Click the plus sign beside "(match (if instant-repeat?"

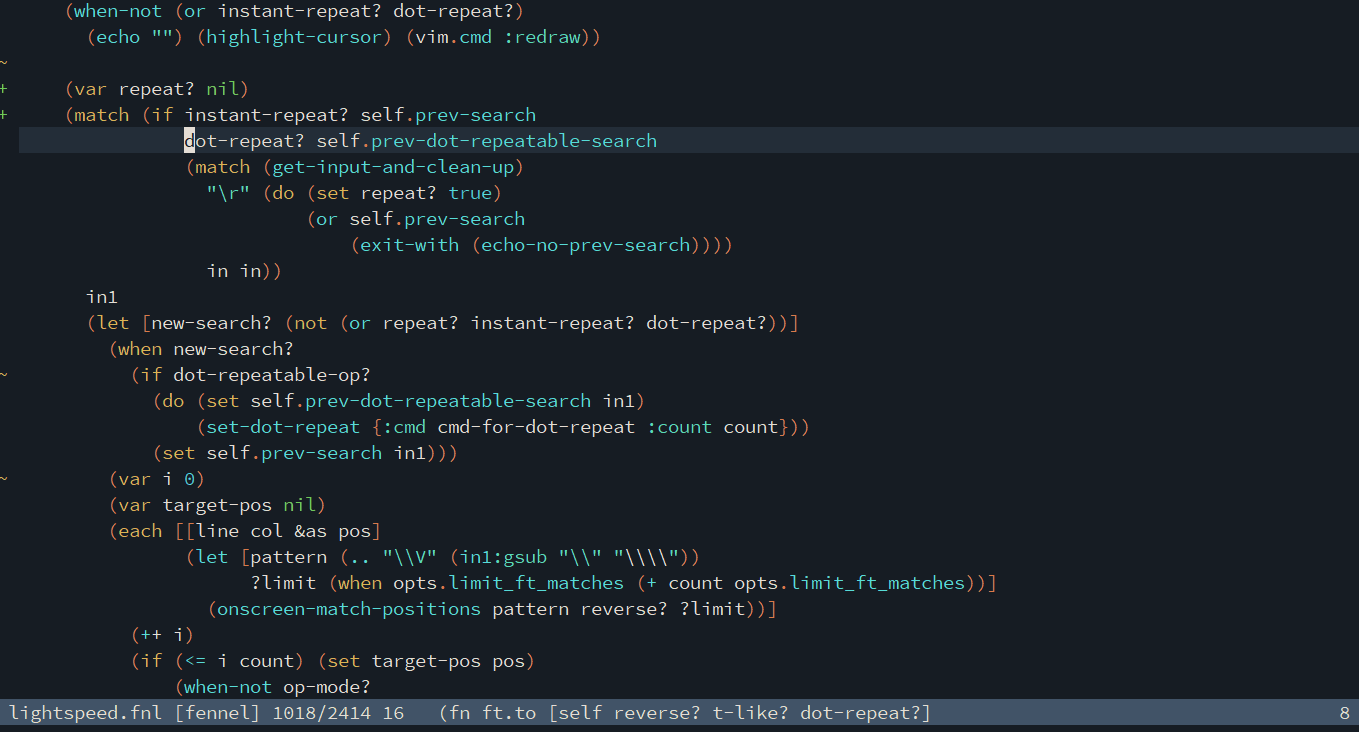point(4,115)
